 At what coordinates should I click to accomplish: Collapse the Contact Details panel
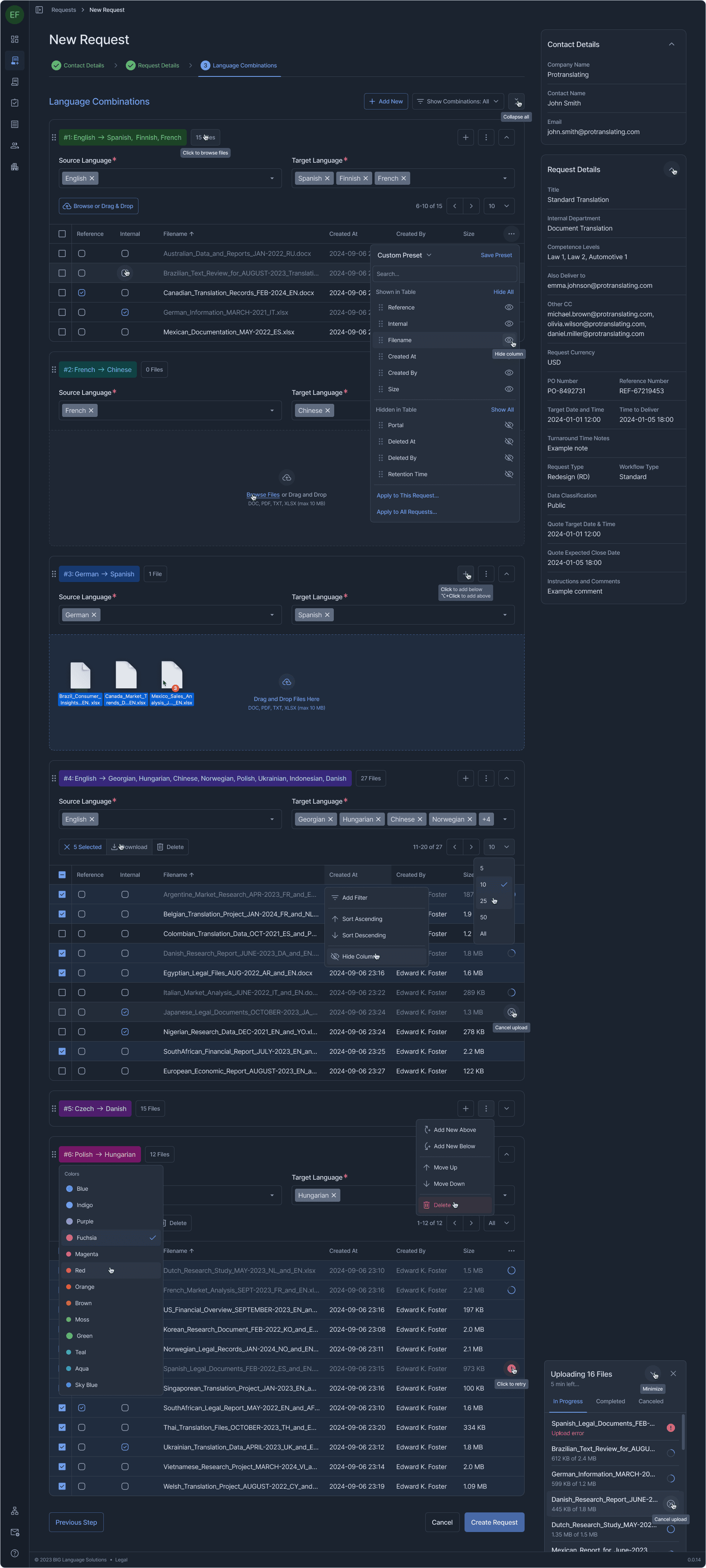click(671, 45)
